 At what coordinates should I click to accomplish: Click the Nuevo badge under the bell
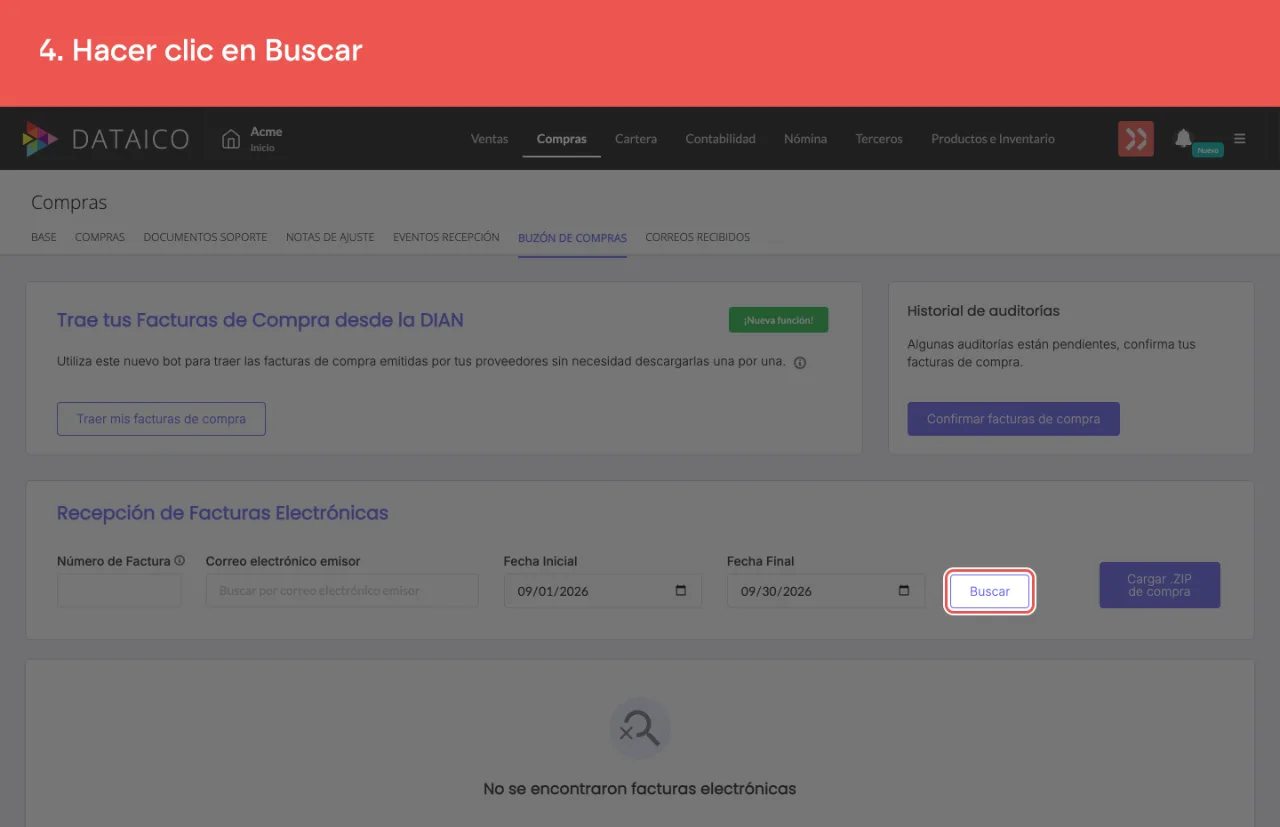[1208, 150]
